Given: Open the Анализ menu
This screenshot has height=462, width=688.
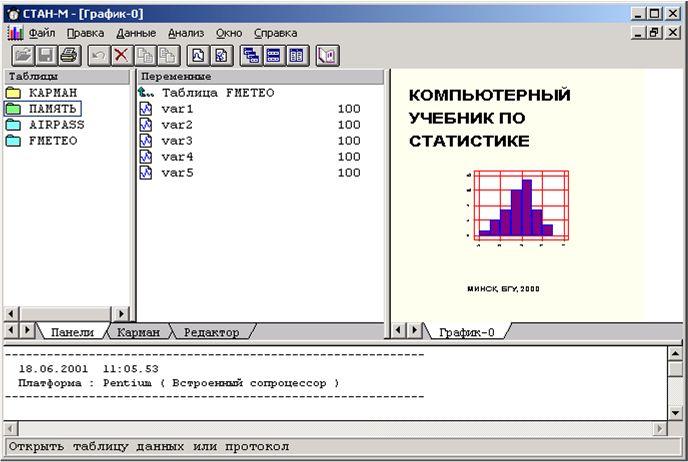Looking at the screenshot, I should click(186, 33).
